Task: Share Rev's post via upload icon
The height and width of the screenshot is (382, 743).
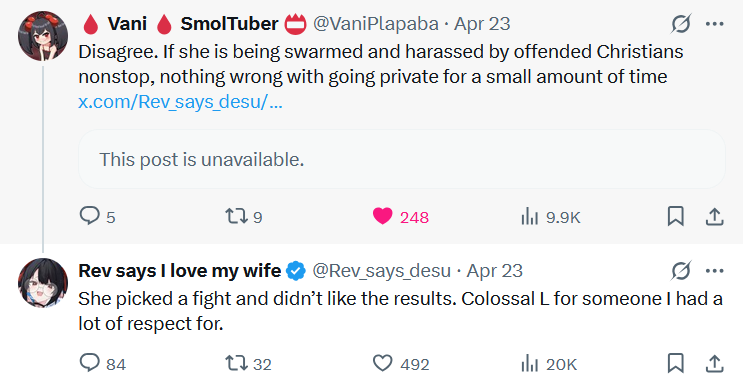Action: pyautogui.click(x=715, y=364)
